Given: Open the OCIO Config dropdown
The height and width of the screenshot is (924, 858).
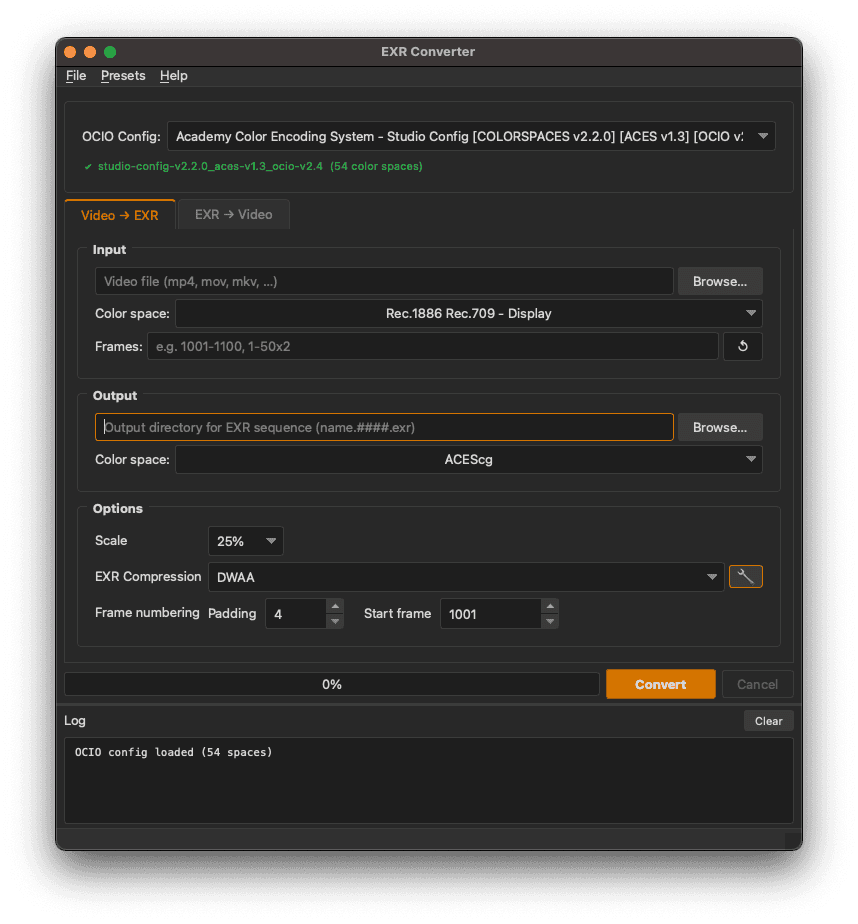Looking at the screenshot, I should point(471,136).
